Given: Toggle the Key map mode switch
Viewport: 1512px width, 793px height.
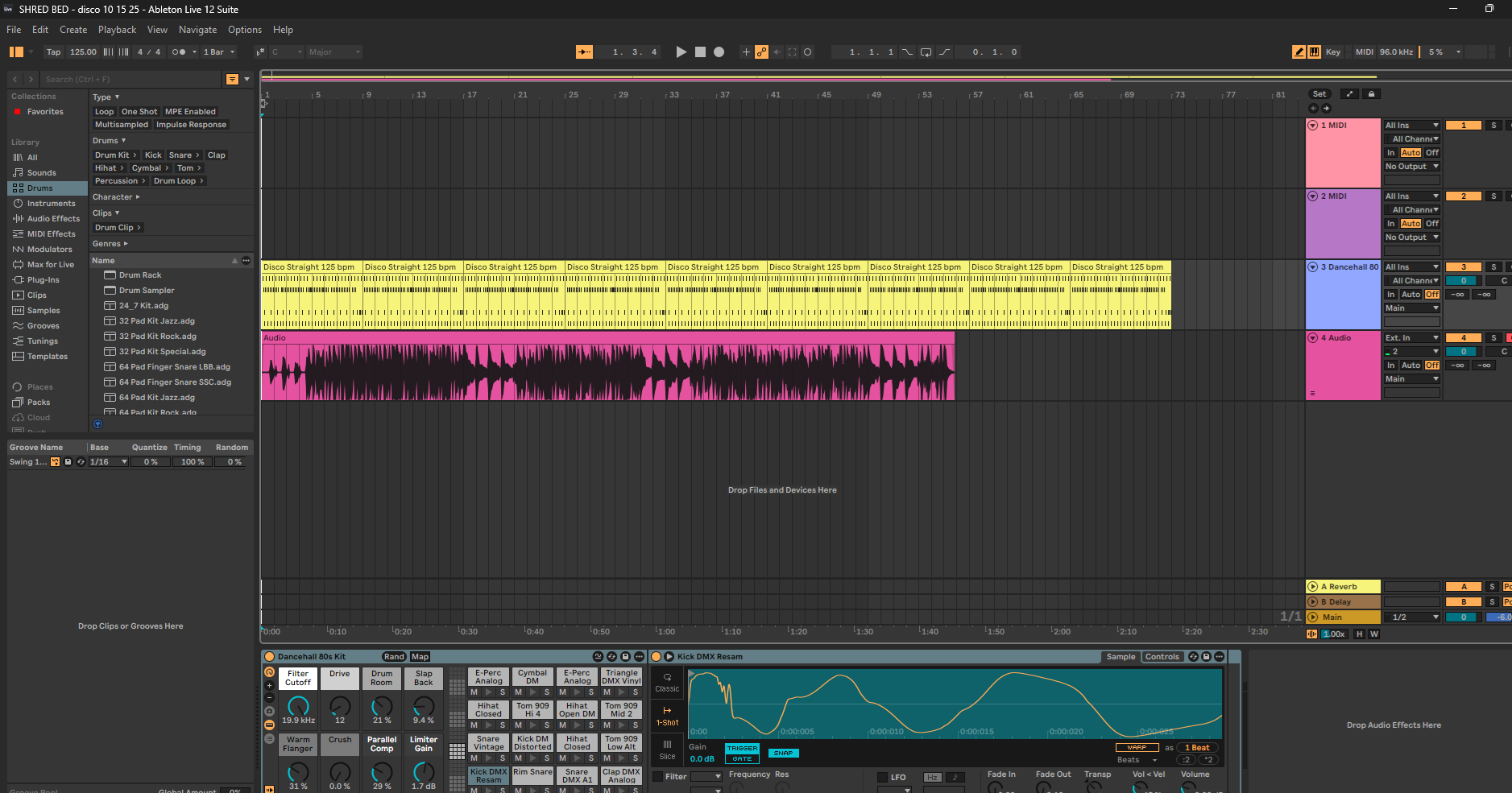Looking at the screenshot, I should pos(1333,52).
